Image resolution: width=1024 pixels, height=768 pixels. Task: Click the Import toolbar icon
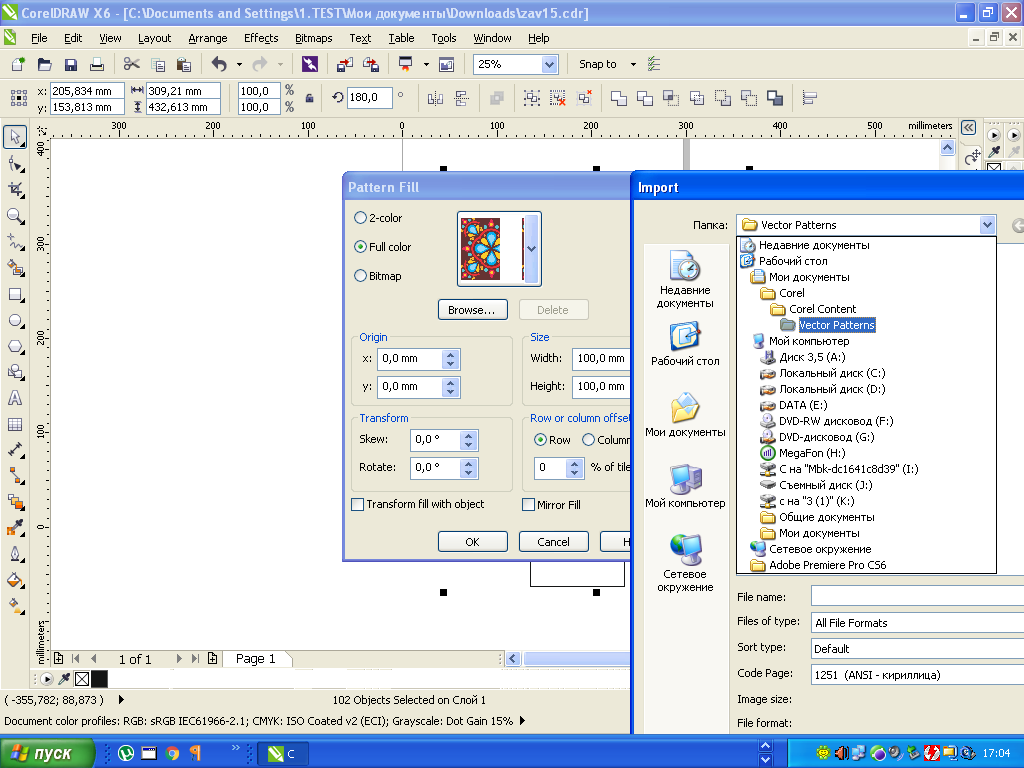coord(345,64)
